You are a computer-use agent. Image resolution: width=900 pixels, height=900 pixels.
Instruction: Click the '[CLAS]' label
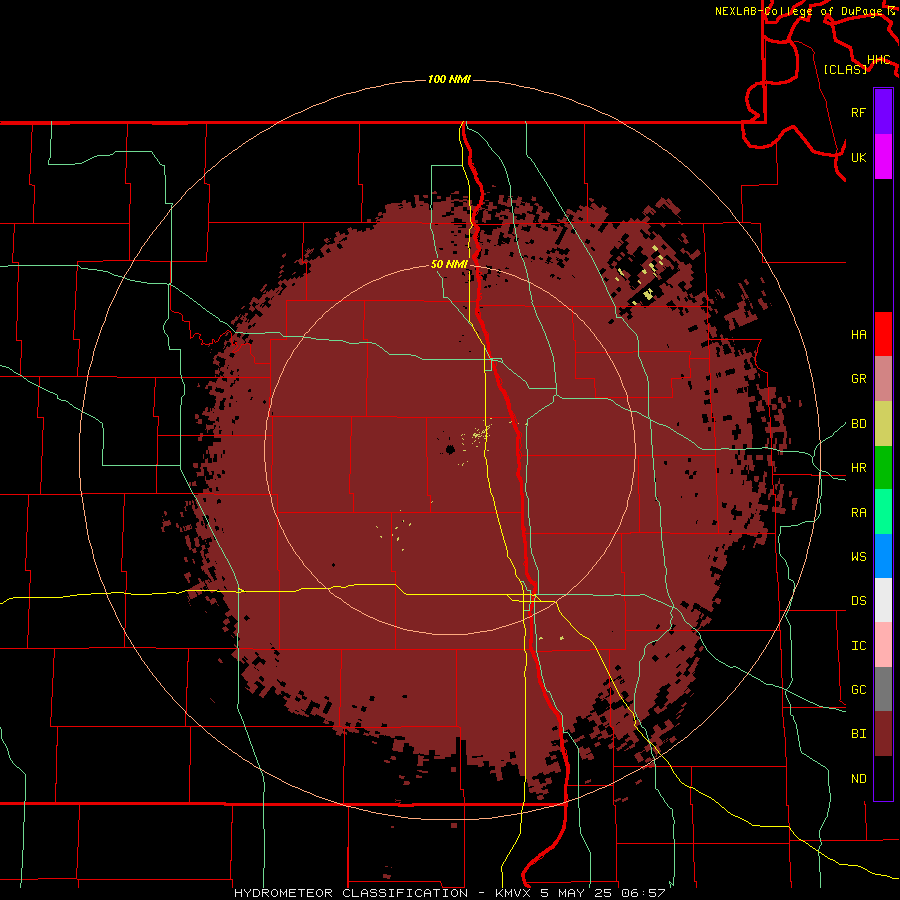coord(845,69)
